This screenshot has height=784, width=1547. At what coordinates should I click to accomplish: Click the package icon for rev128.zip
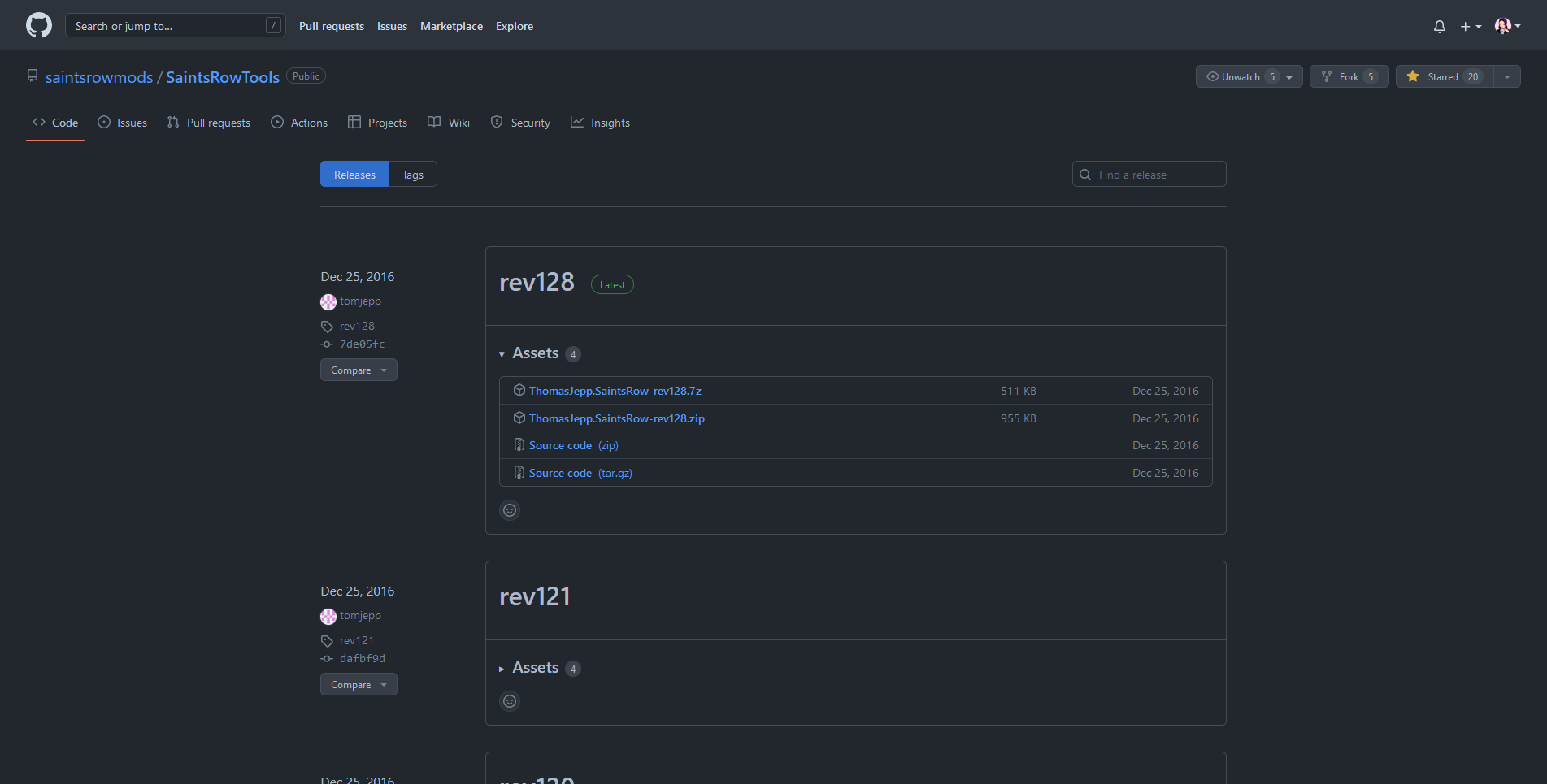tap(519, 418)
